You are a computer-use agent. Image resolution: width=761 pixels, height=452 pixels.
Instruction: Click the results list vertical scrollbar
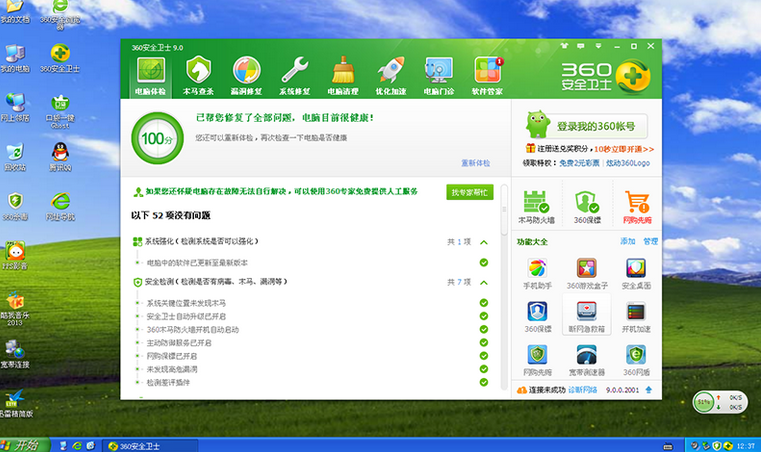(x=504, y=287)
